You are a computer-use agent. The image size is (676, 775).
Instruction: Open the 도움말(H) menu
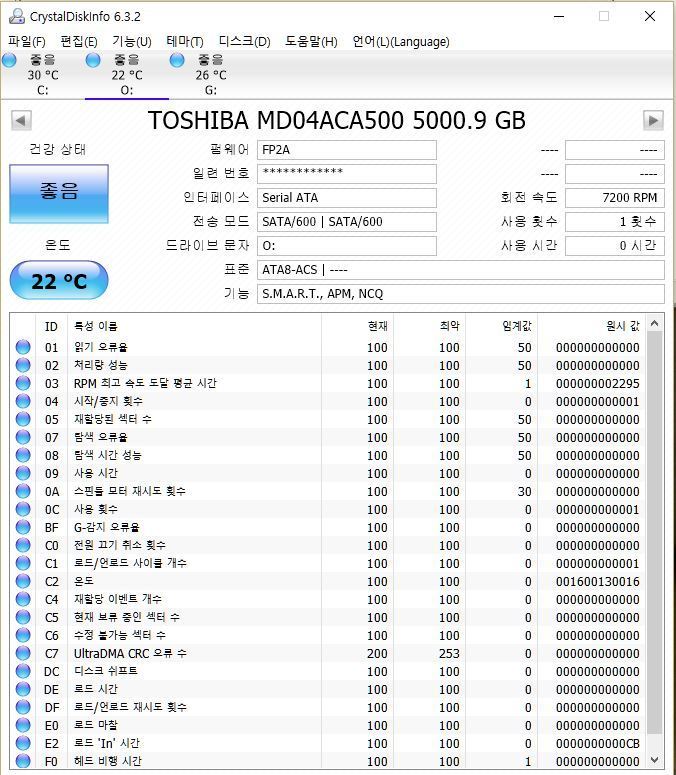(x=311, y=42)
